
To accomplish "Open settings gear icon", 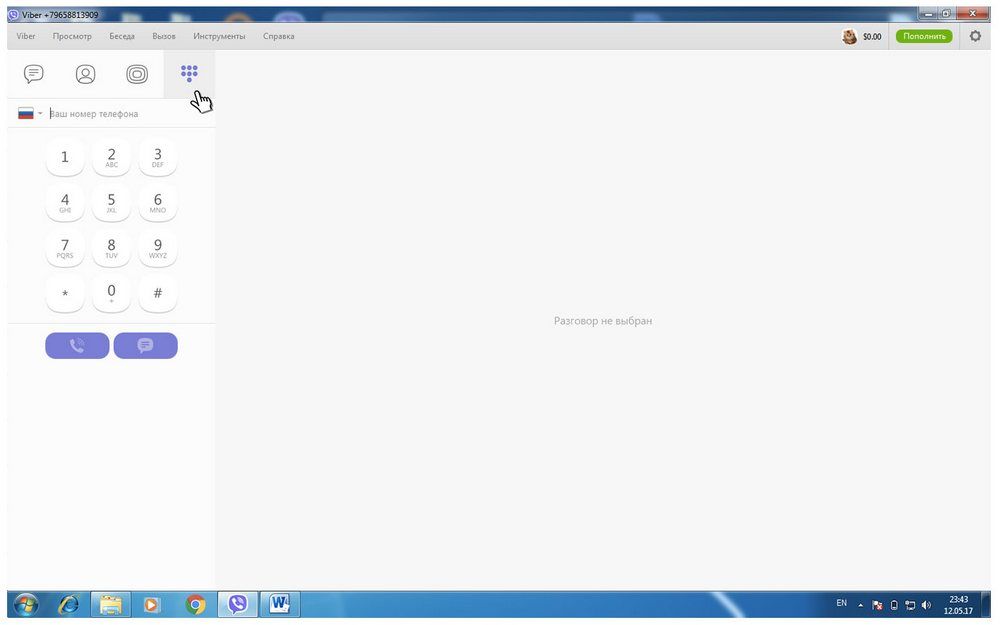I will (975, 36).
